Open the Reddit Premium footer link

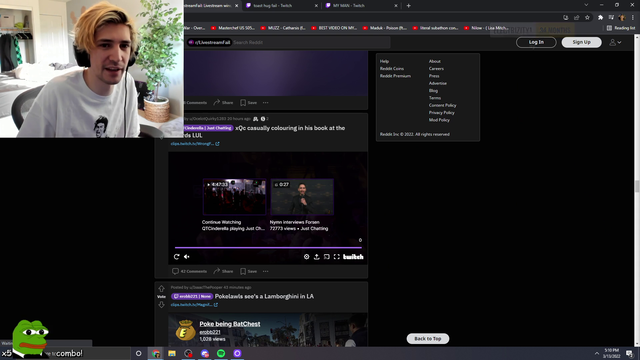(x=395, y=76)
